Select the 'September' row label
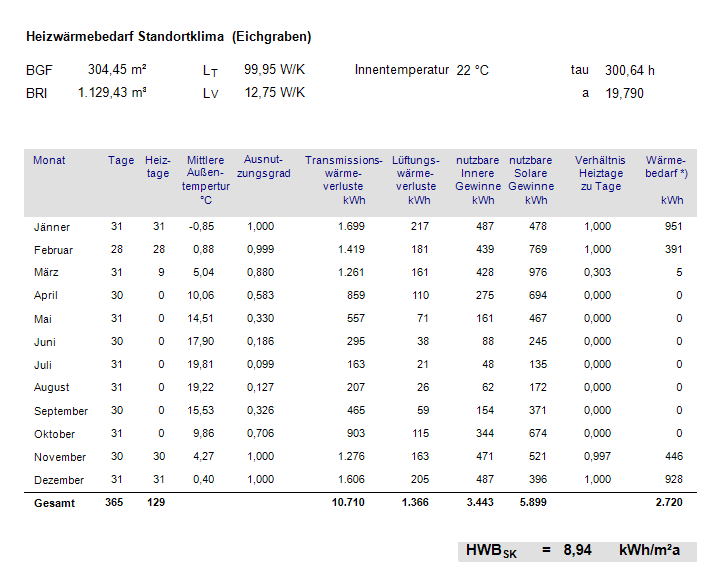This screenshot has height=573, width=727. click(x=61, y=411)
